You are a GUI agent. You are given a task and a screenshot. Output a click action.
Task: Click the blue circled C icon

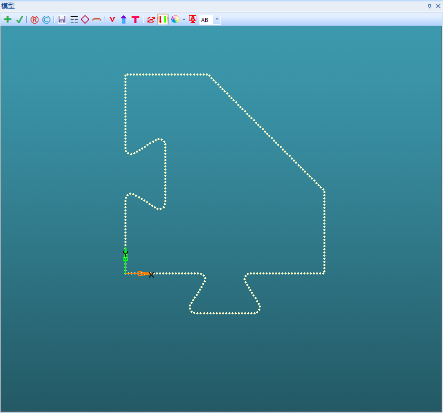(x=46, y=20)
